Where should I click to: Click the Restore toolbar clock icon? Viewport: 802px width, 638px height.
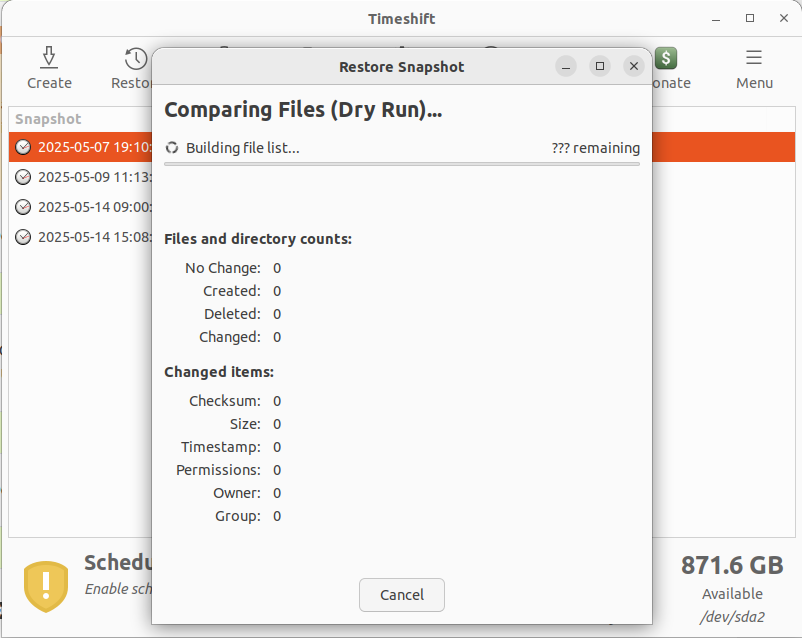tap(136, 58)
